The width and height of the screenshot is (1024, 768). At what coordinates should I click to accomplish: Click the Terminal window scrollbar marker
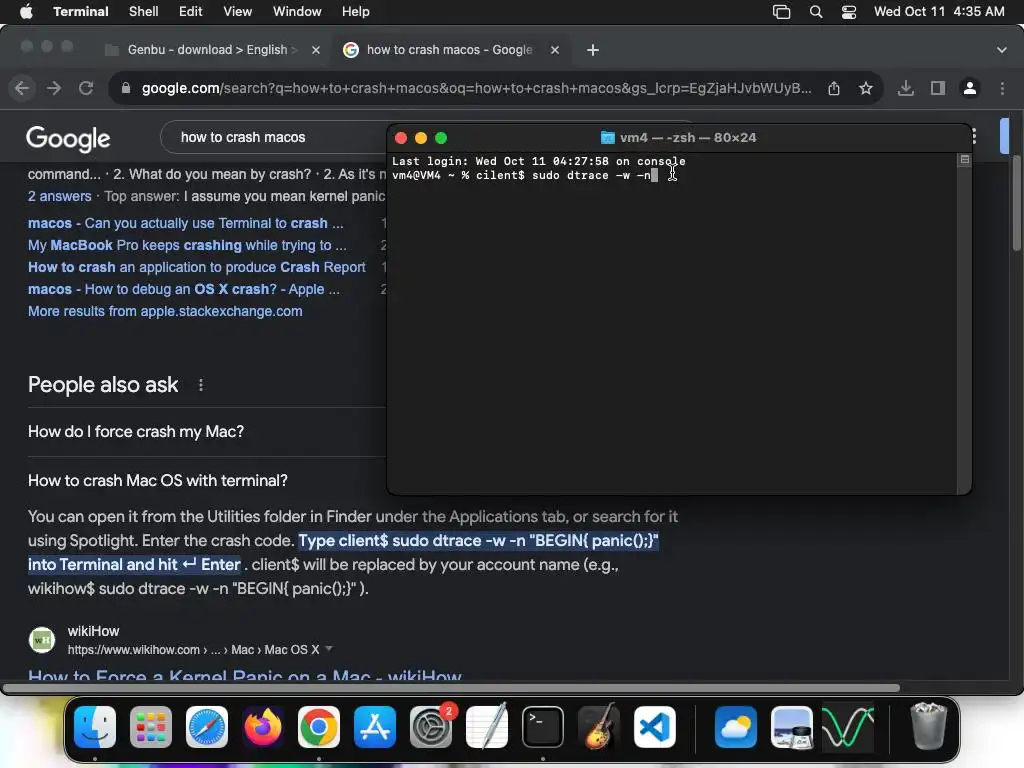tap(965, 159)
